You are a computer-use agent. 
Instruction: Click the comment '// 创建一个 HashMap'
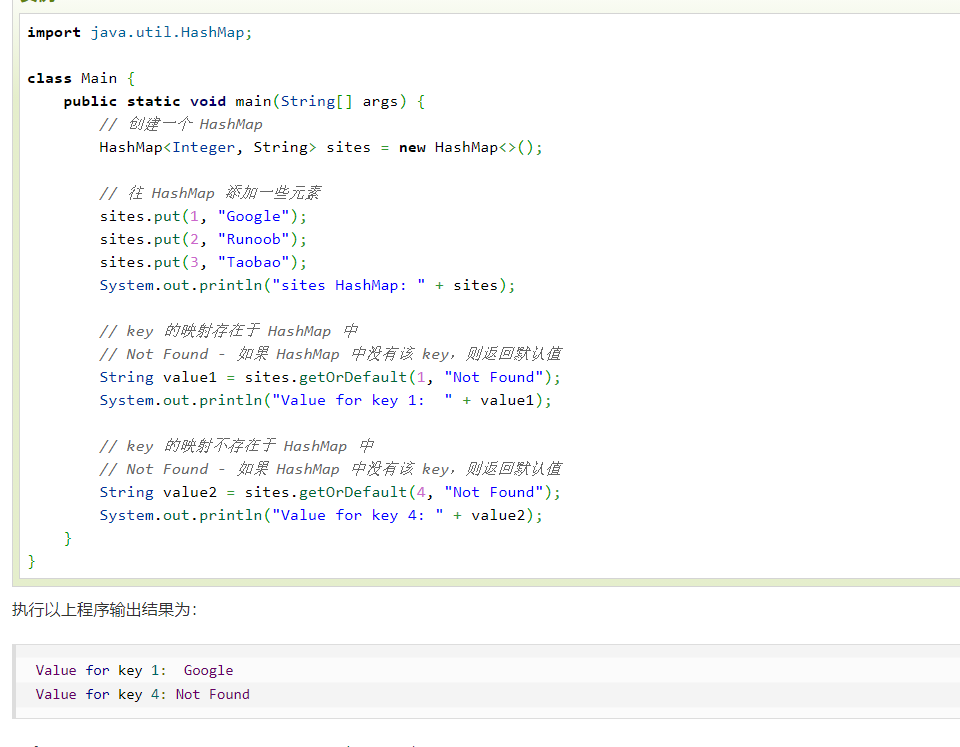click(x=181, y=124)
